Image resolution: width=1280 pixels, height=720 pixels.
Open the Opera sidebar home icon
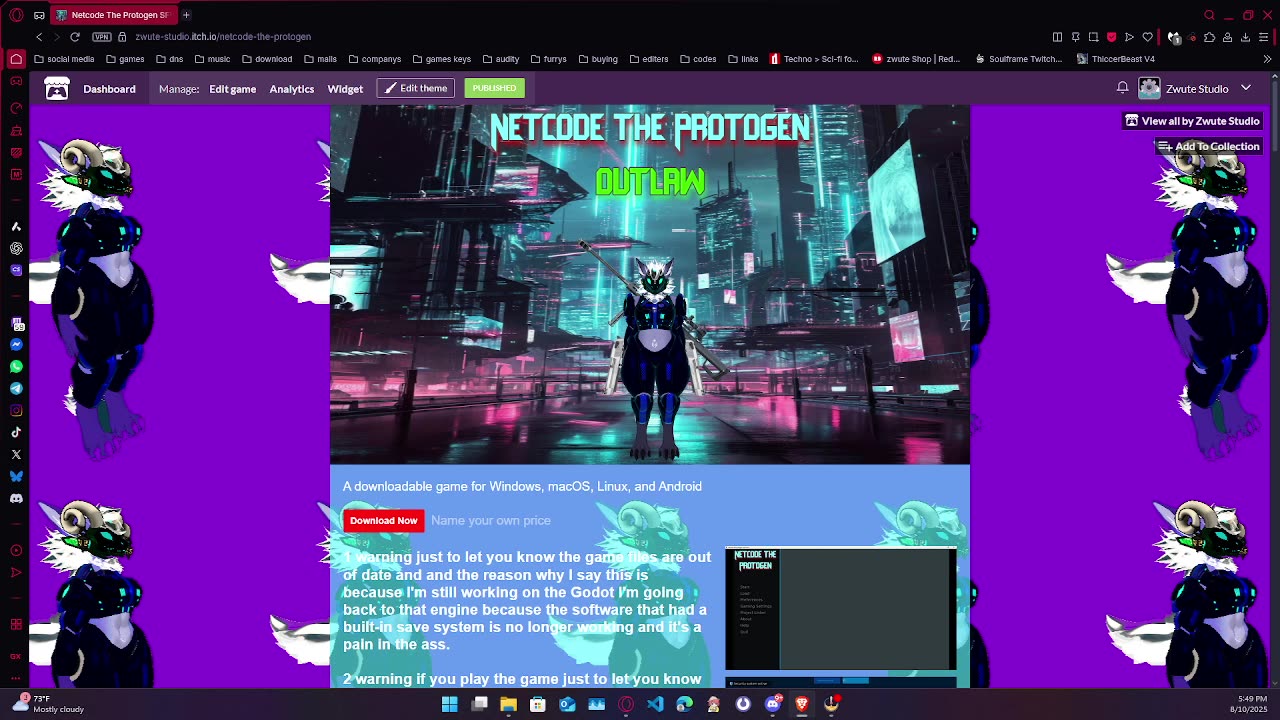point(16,59)
